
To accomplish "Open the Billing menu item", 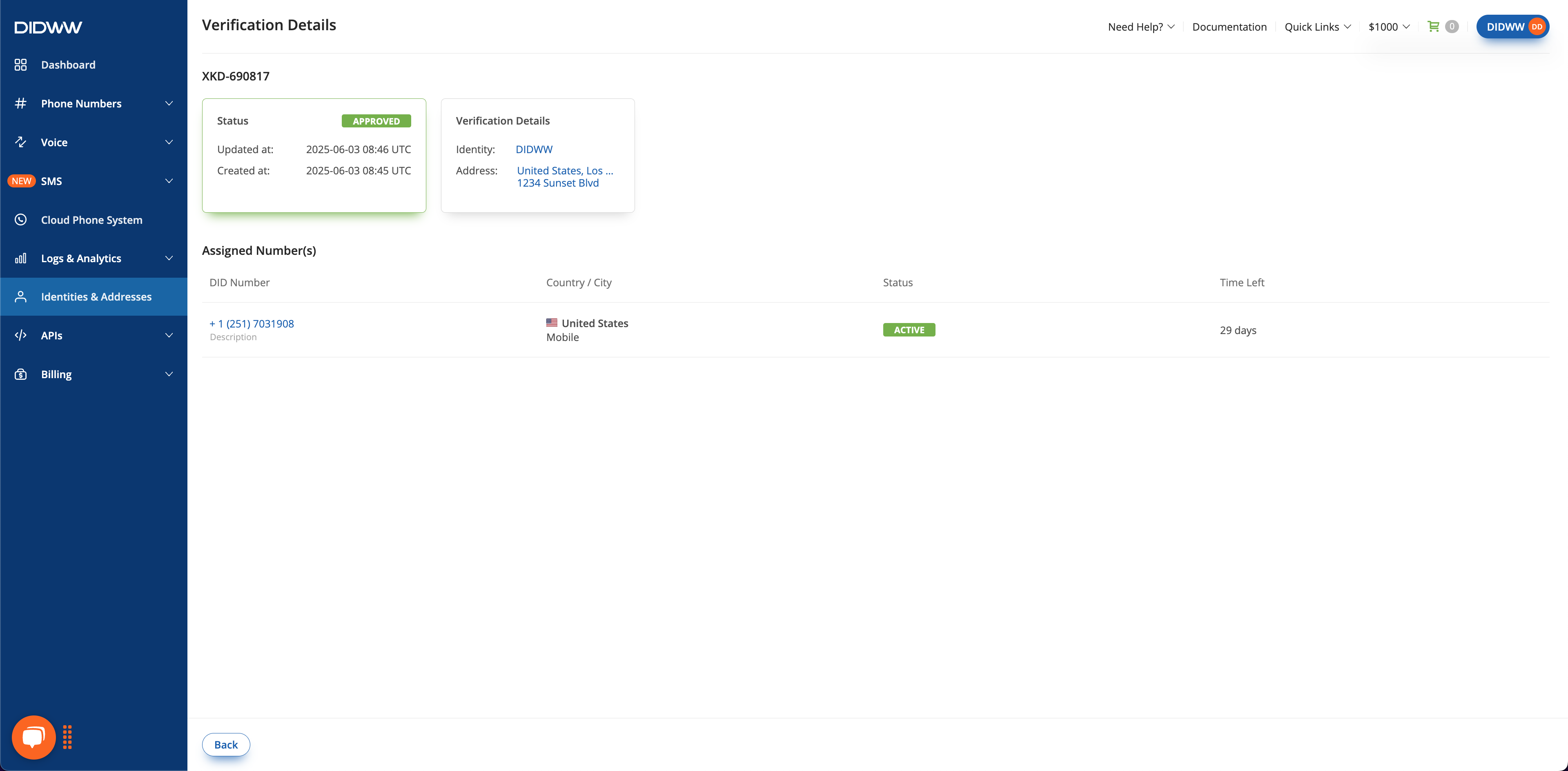I will click(x=94, y=374).
